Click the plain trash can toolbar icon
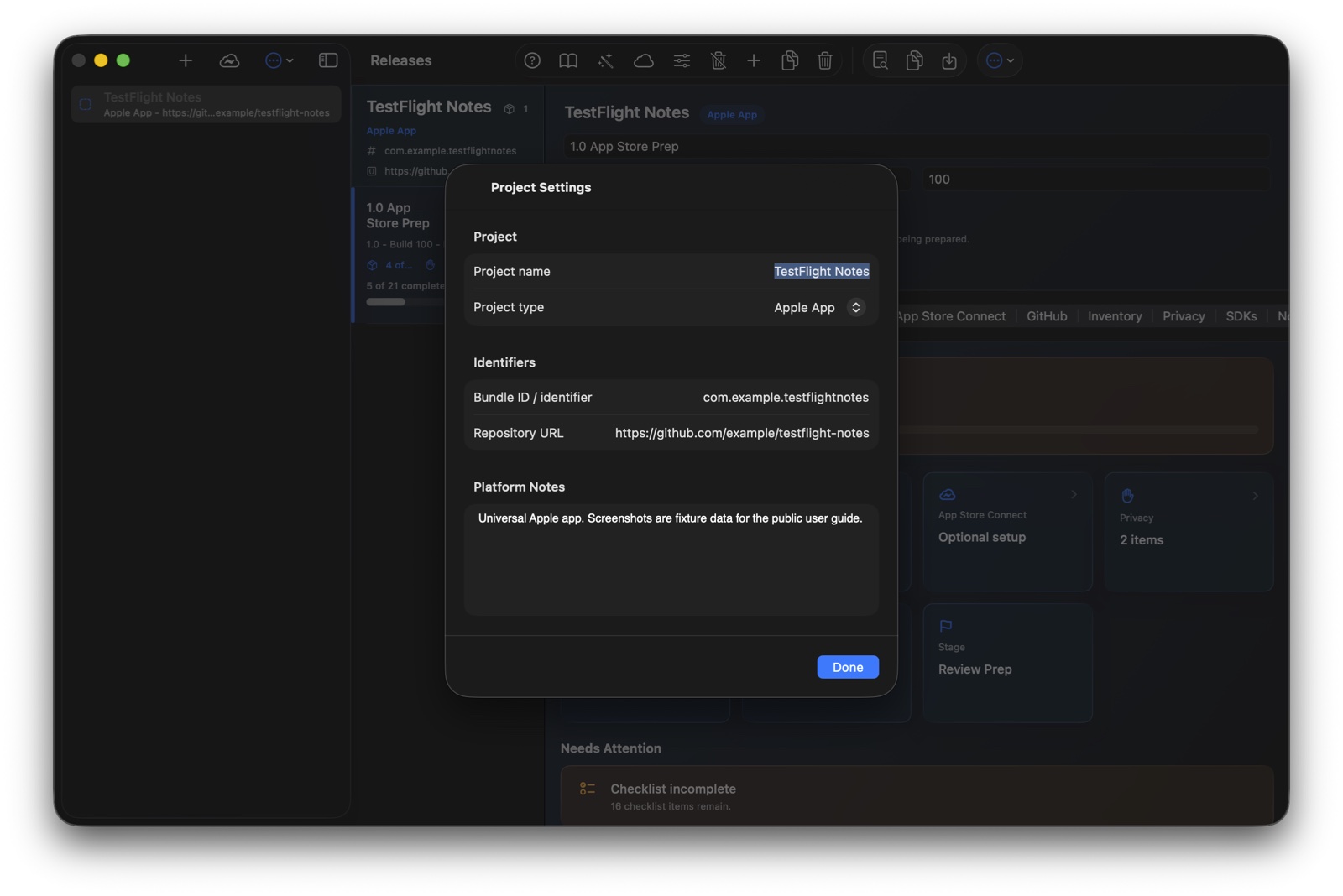Screen dimensions: 1343x896 coord(825,60)
